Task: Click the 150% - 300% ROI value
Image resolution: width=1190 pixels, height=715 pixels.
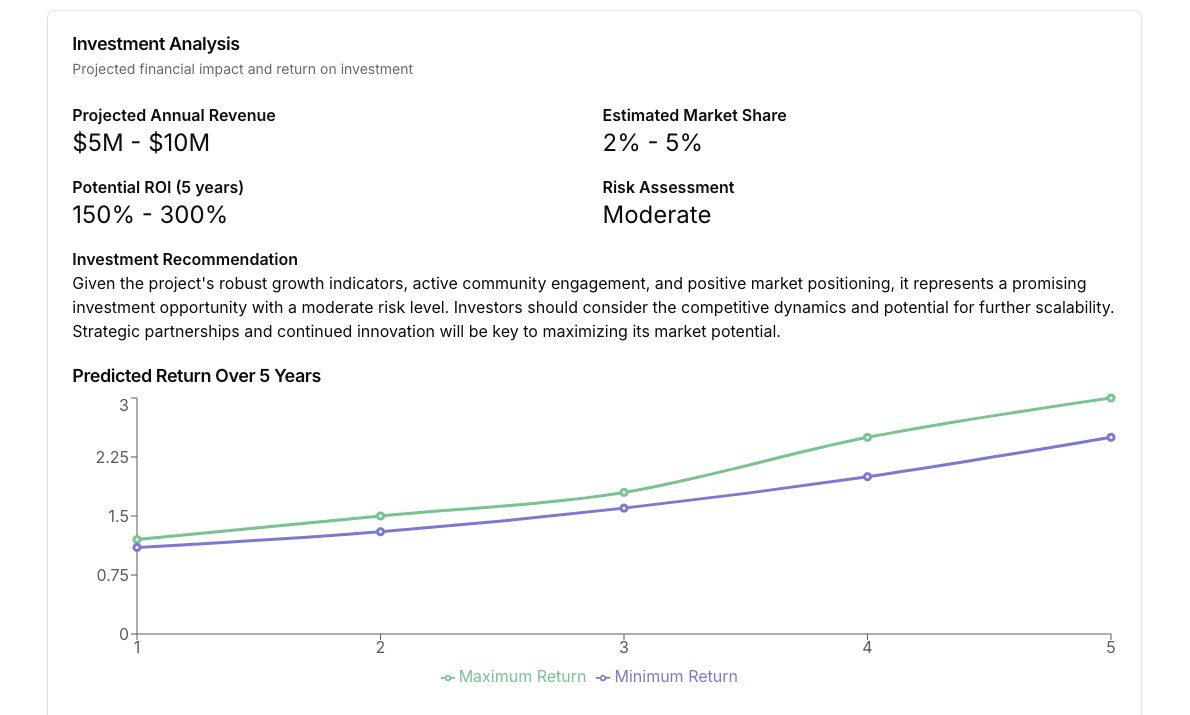Action: coord(150,215)
